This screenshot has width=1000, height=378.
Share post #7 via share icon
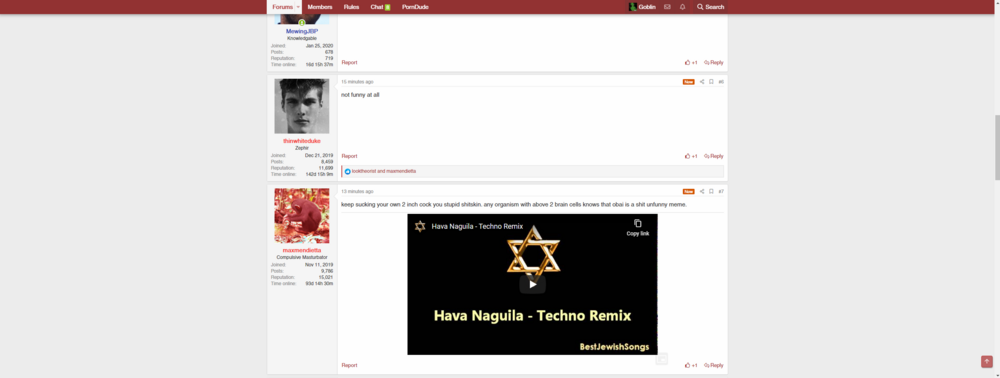pos(702,191)
